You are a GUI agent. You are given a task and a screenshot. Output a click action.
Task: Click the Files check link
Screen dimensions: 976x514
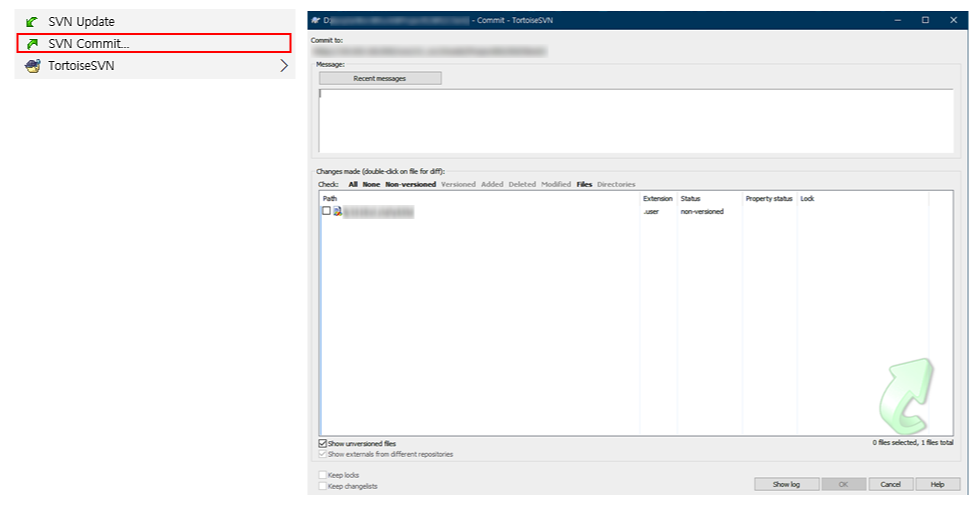tap(584, 184)
